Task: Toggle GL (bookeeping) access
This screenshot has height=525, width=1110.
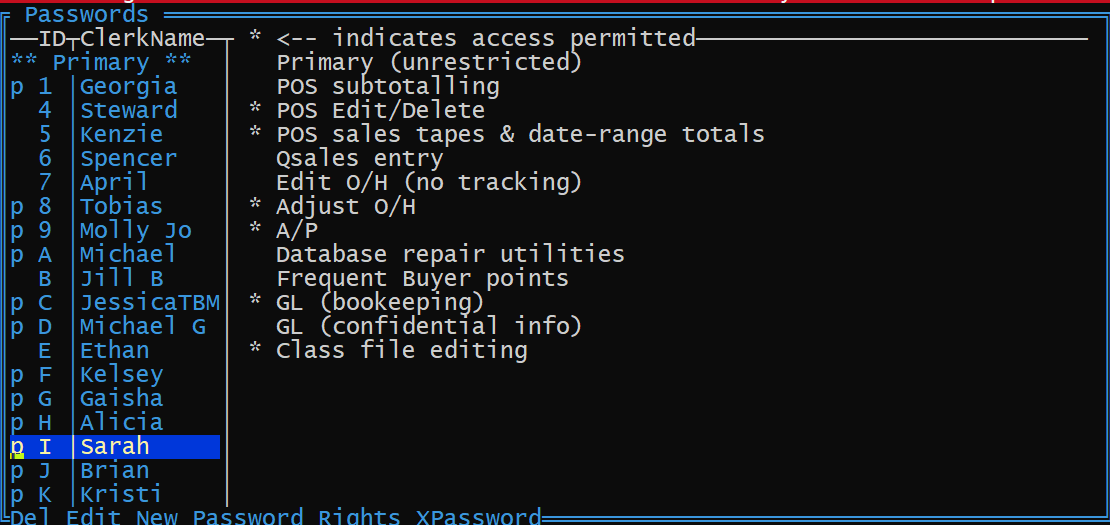Action: (380, 303)
